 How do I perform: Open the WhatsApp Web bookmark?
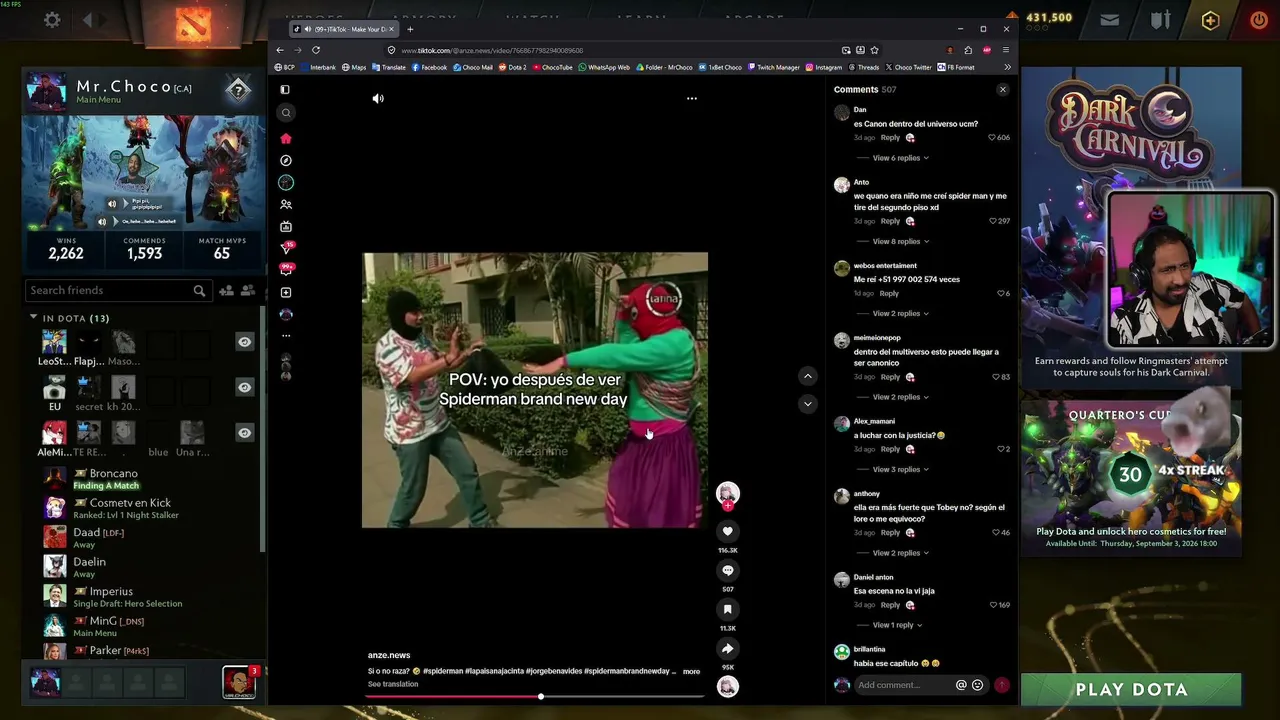tap(604, 67)
